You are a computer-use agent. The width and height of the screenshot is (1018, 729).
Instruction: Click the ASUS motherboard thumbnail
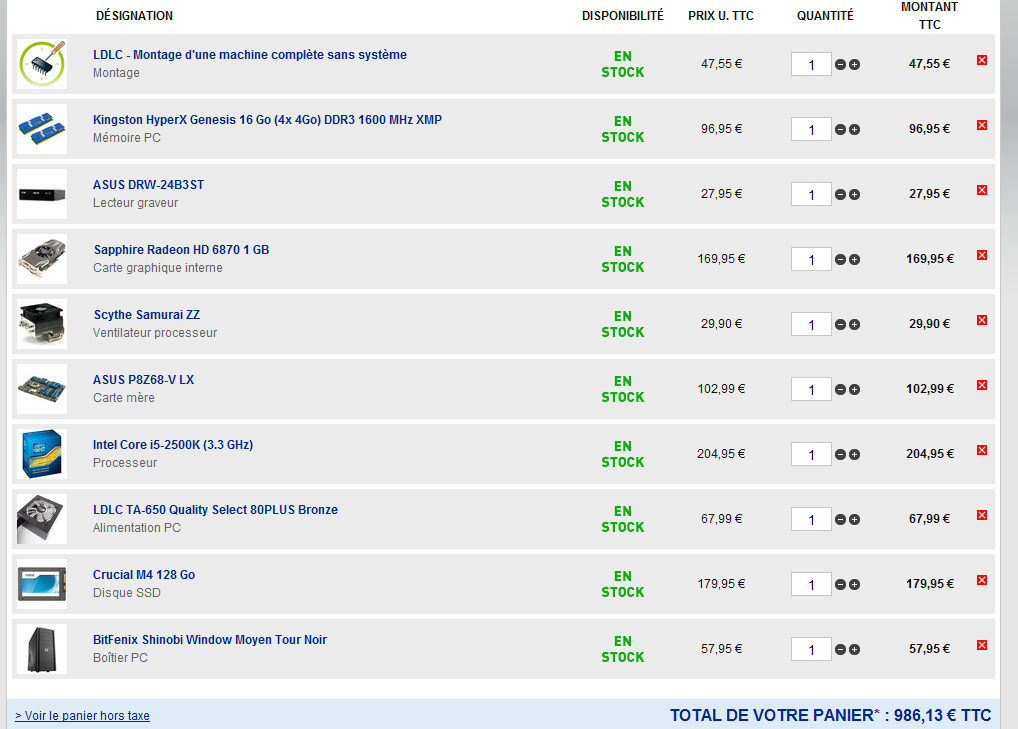pyautogui.click(x=42, y=389)
